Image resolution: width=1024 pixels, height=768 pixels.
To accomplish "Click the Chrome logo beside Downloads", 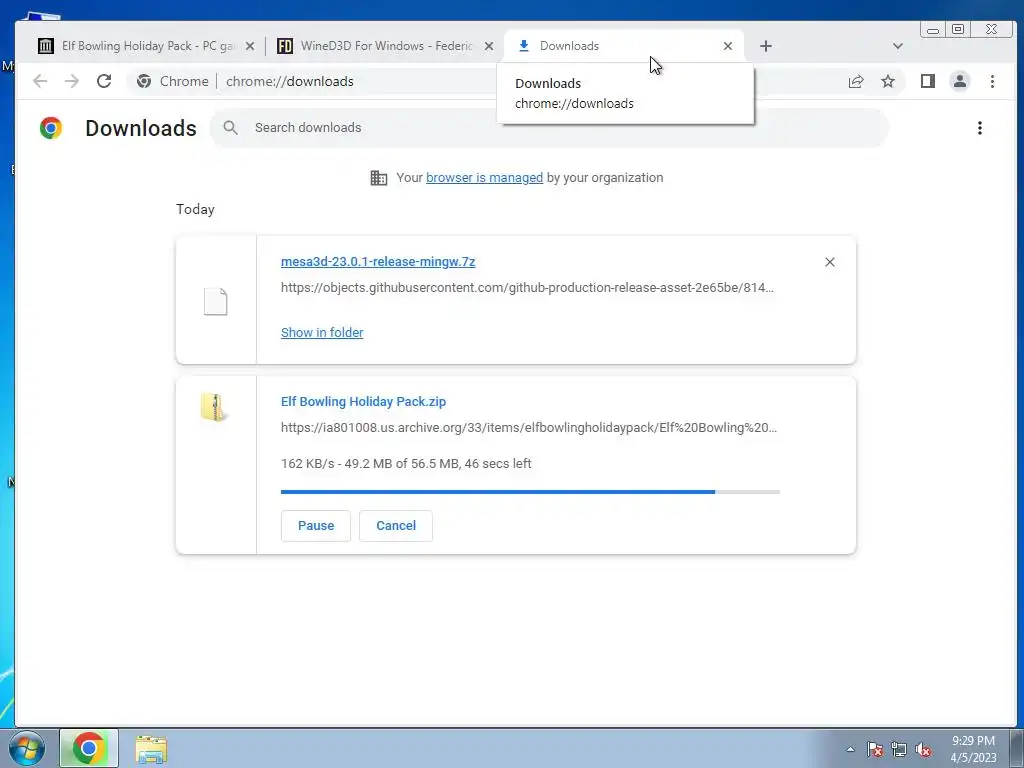I will coord(51,128).
